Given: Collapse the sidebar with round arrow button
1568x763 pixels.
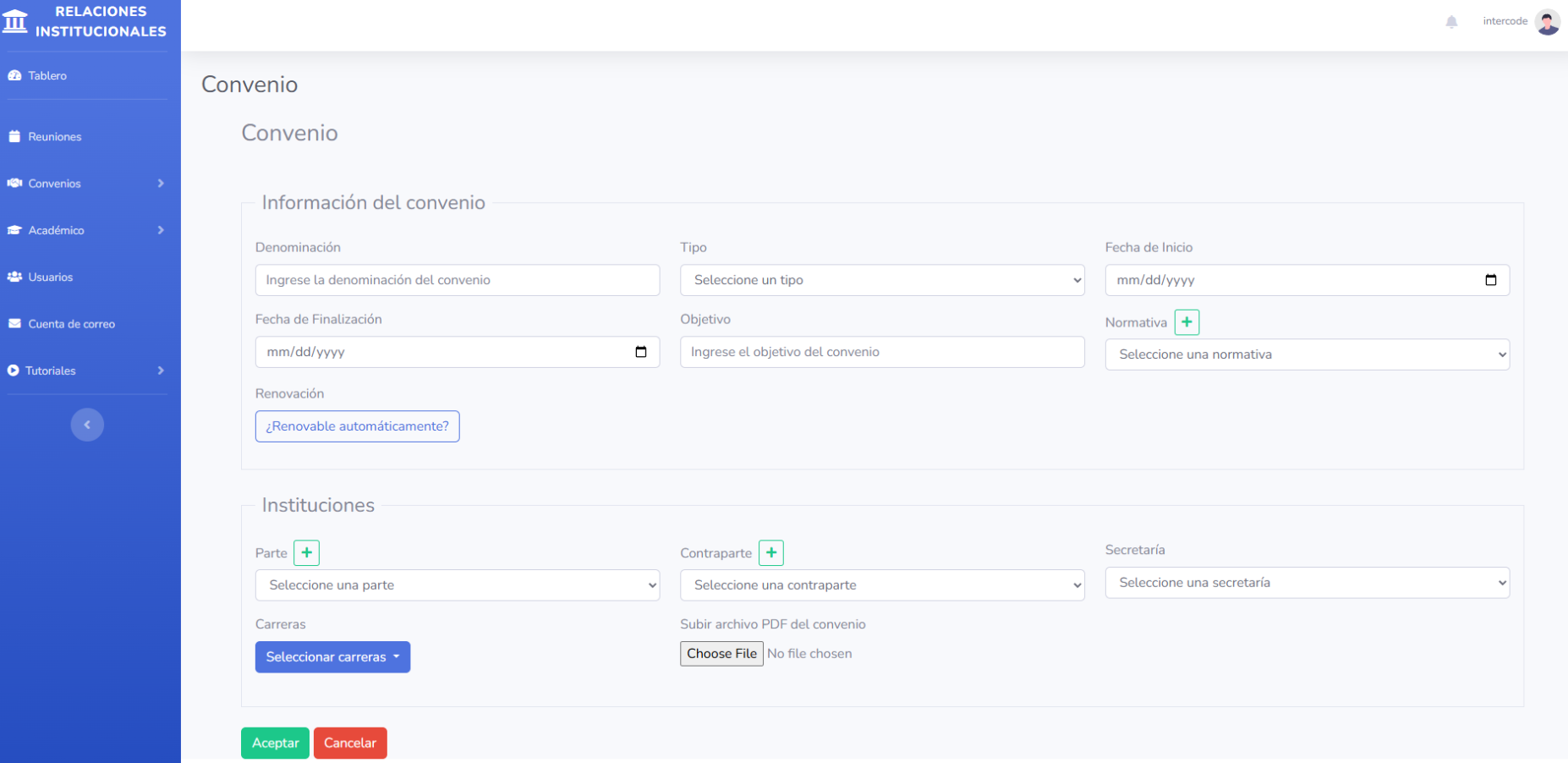Looking at the screenshot, I should click(x=87, y=425).
